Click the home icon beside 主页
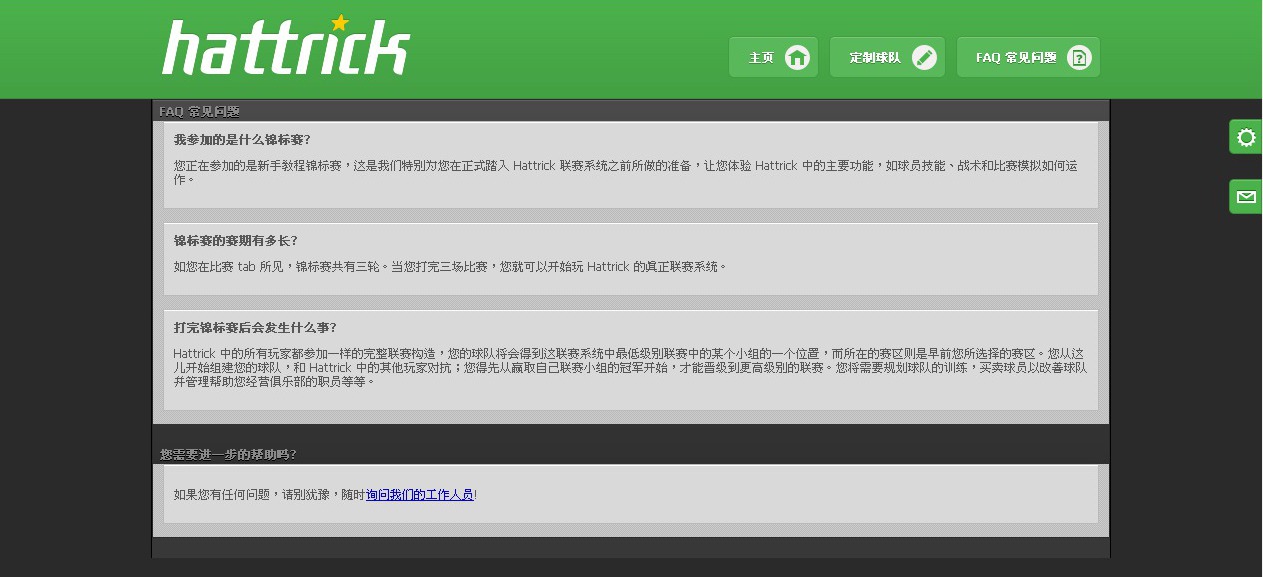The image size is (1263, 577). 797,57
